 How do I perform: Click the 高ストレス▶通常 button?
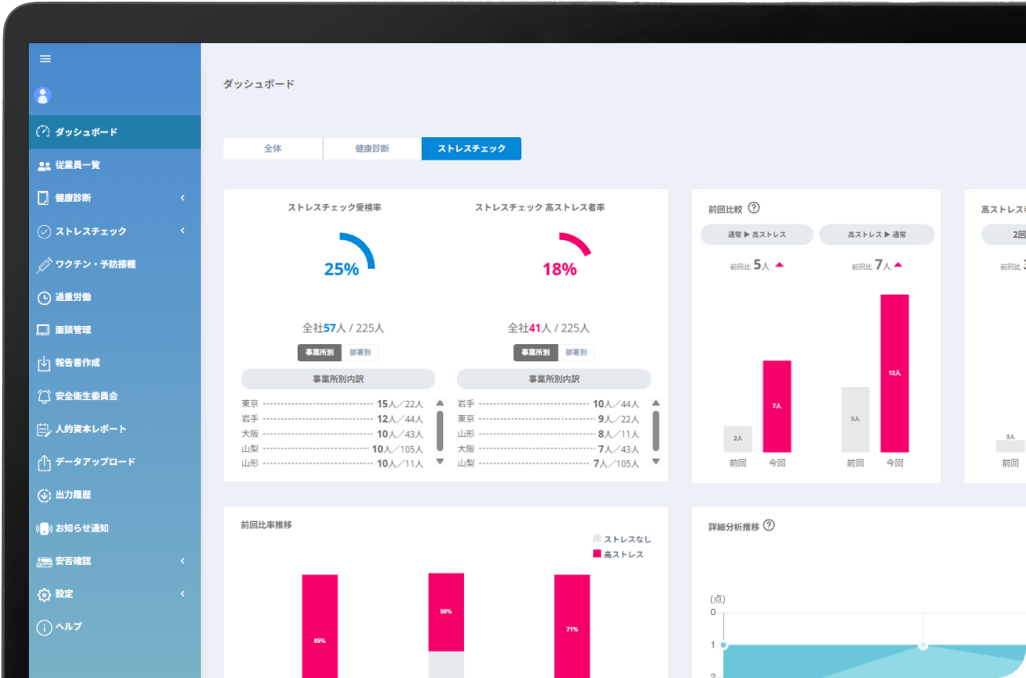tap(877, 235)
